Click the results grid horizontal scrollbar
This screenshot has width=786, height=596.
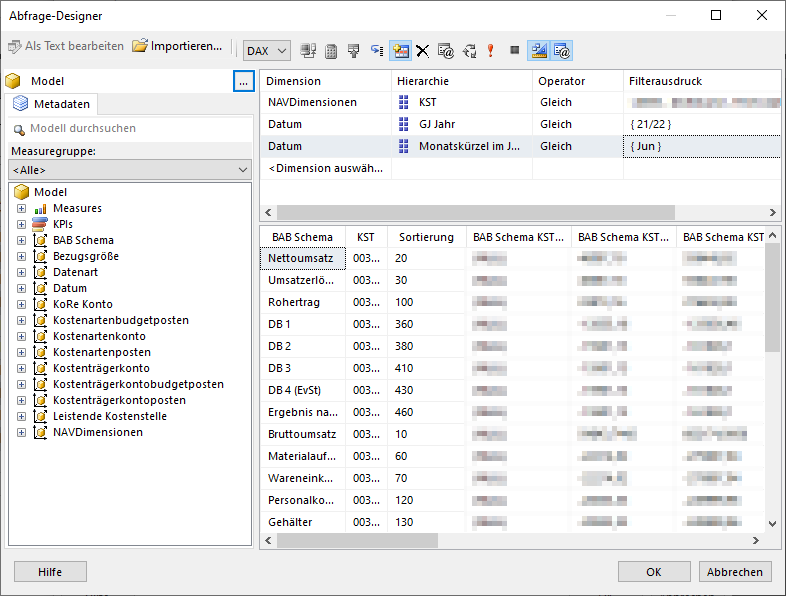point(357,540)
